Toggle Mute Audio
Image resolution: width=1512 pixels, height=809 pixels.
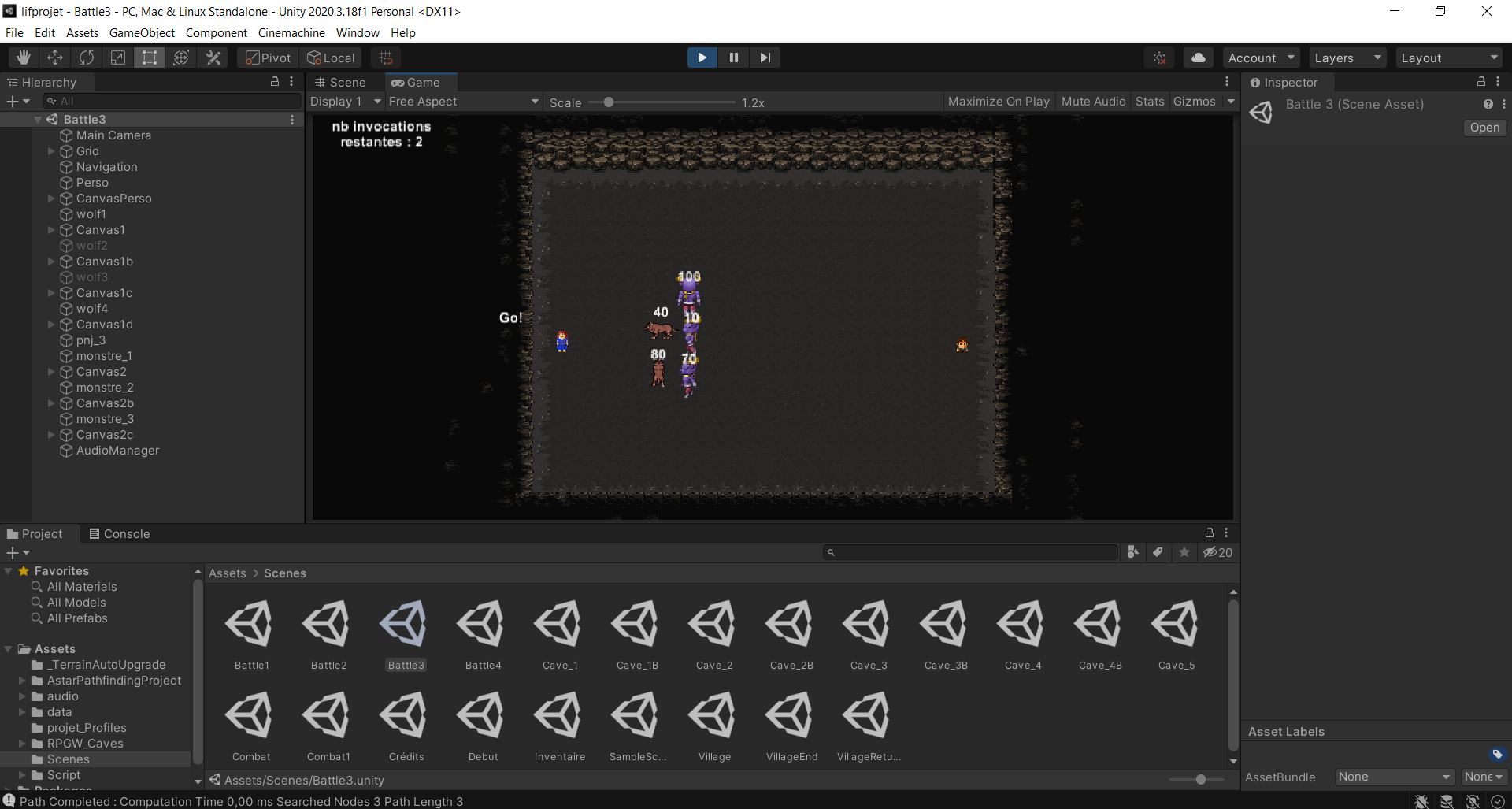coord(1093,102)
